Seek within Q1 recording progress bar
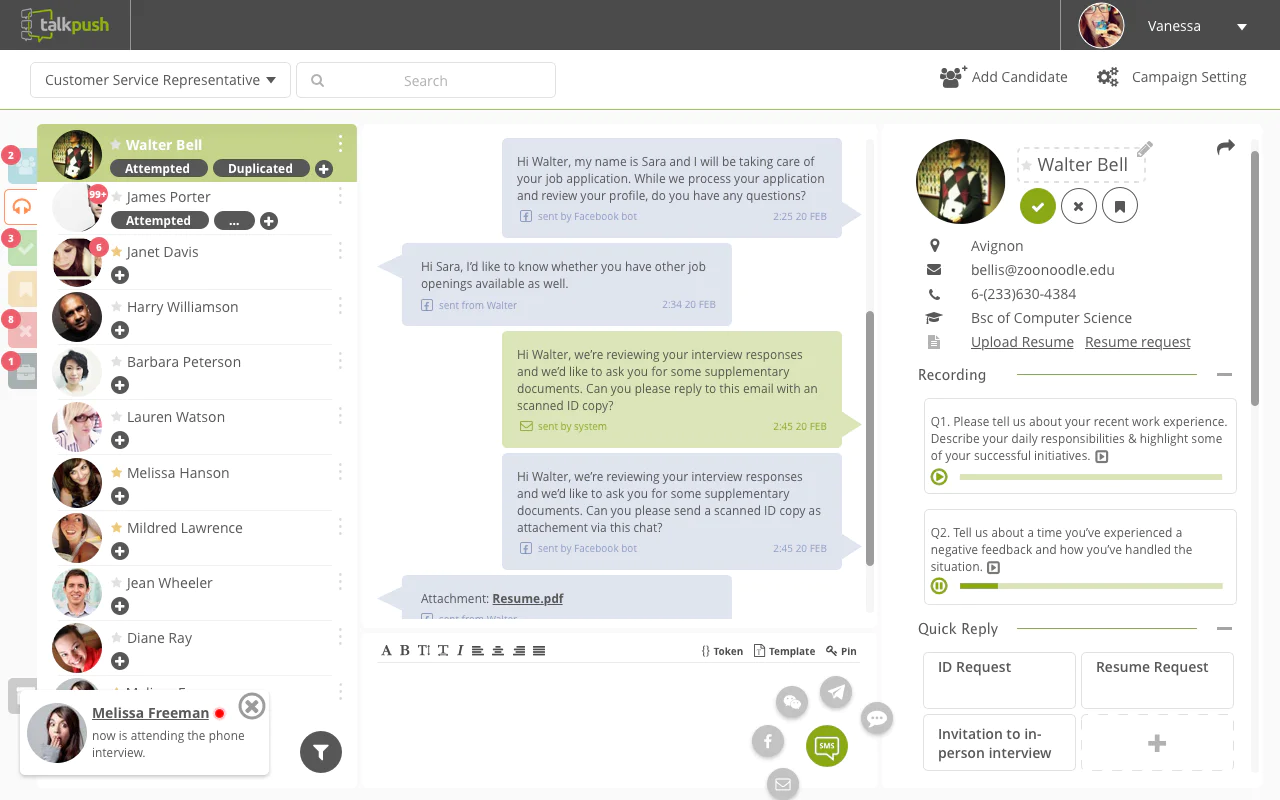The width and height of the screenshot is (1280, 800). click(1091, 477)
